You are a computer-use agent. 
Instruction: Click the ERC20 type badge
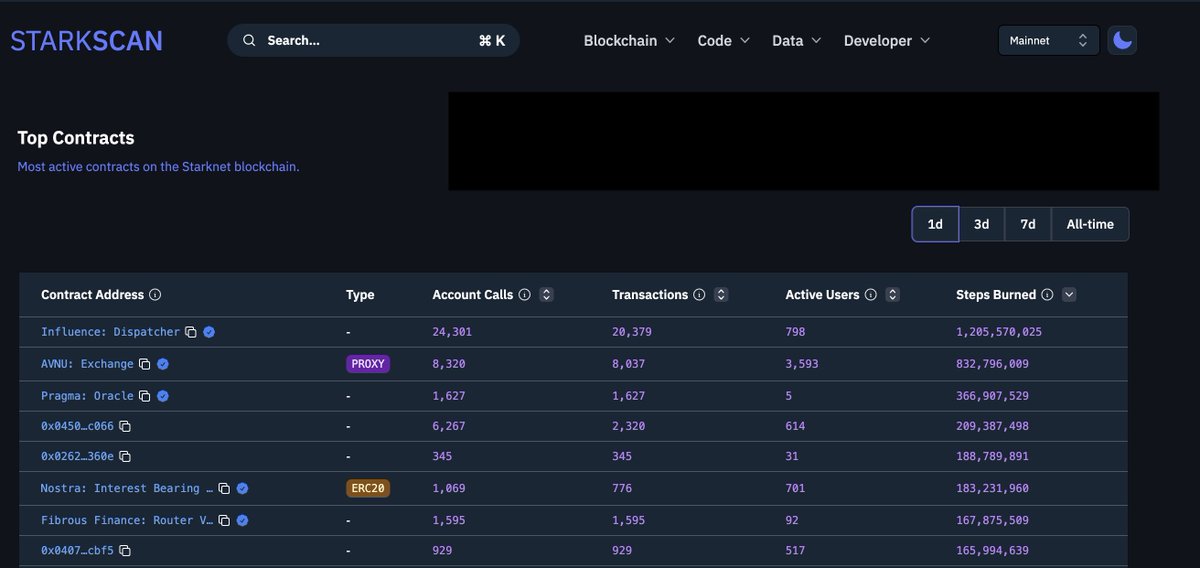click(x=368, y=488)
